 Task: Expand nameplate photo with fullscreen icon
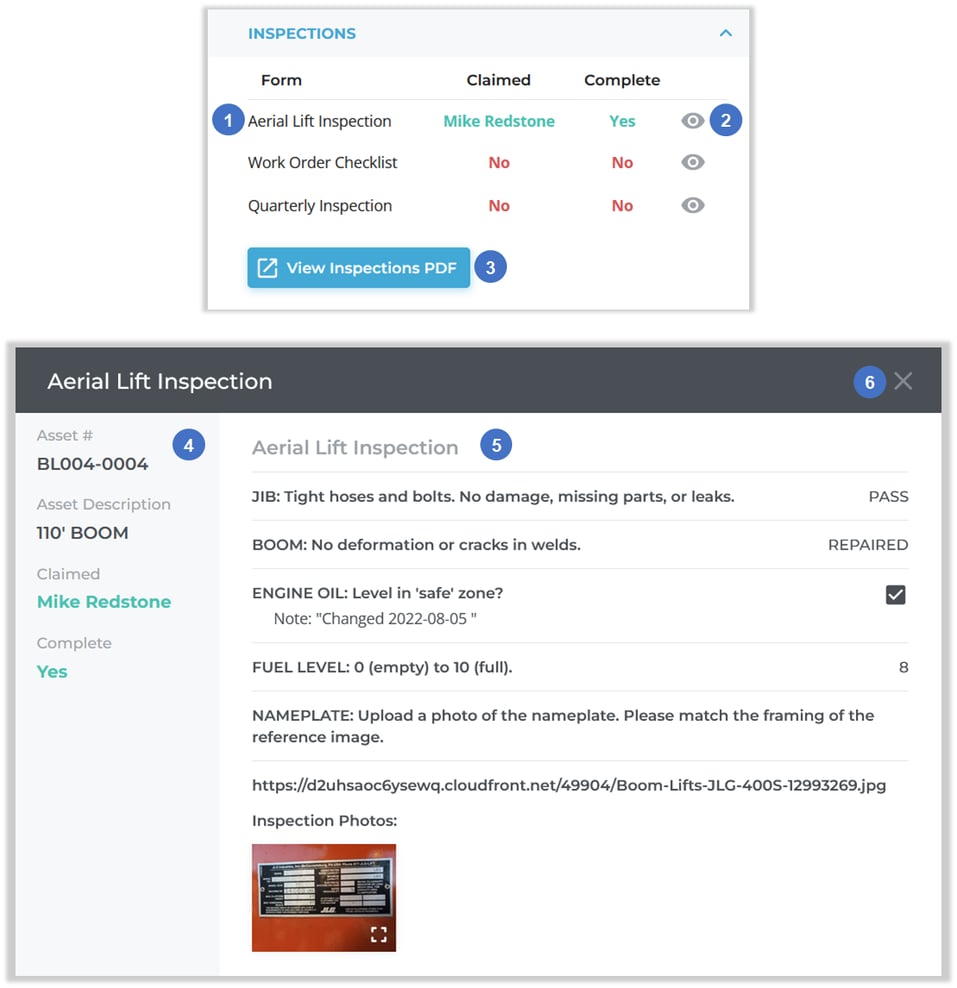pos(379,934)
